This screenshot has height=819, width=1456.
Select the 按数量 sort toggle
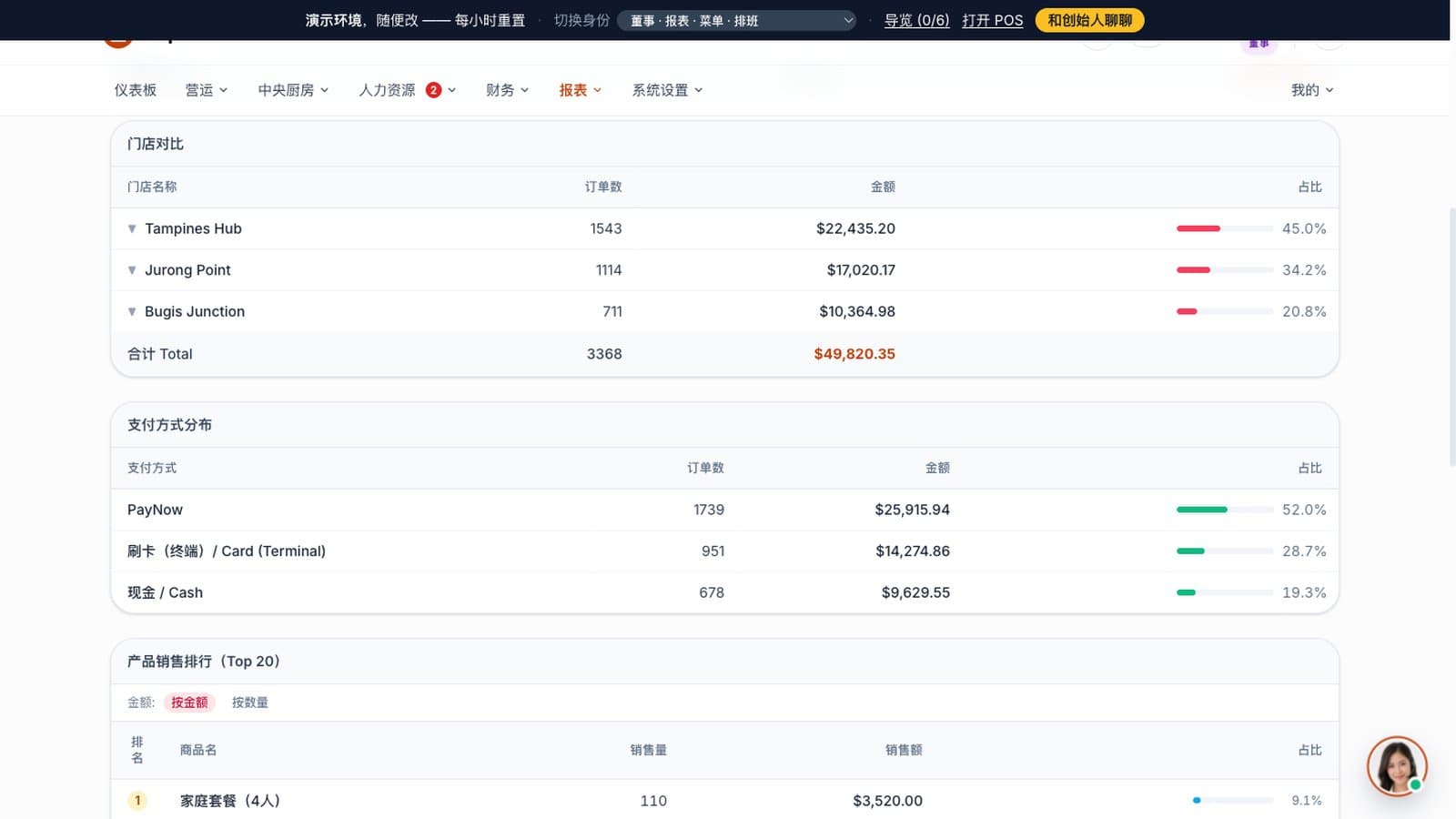249,703
